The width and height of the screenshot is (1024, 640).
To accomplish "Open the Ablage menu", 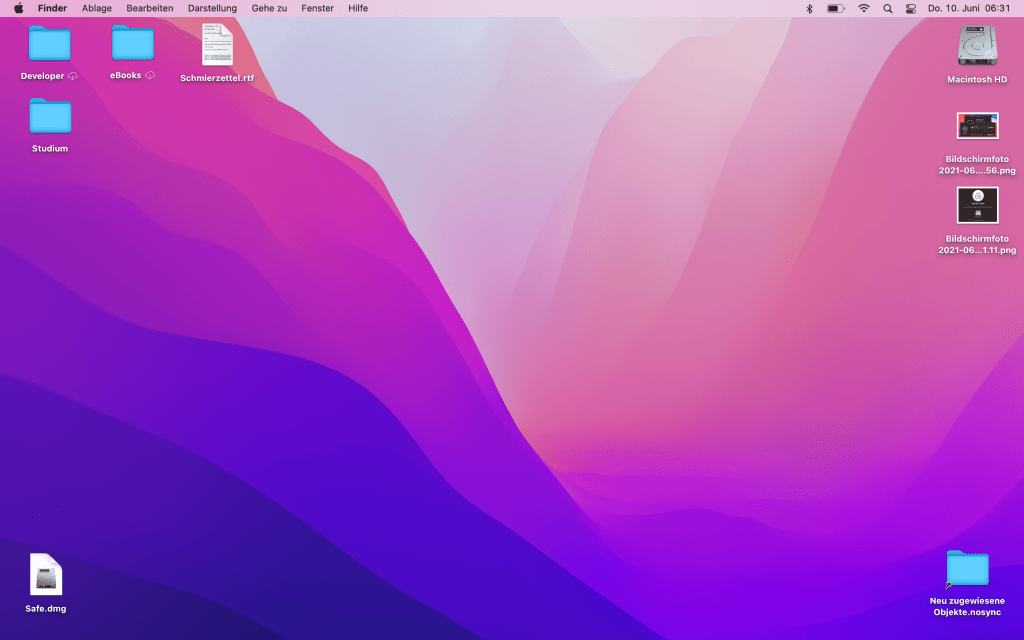I will click(x=97, y=8).
